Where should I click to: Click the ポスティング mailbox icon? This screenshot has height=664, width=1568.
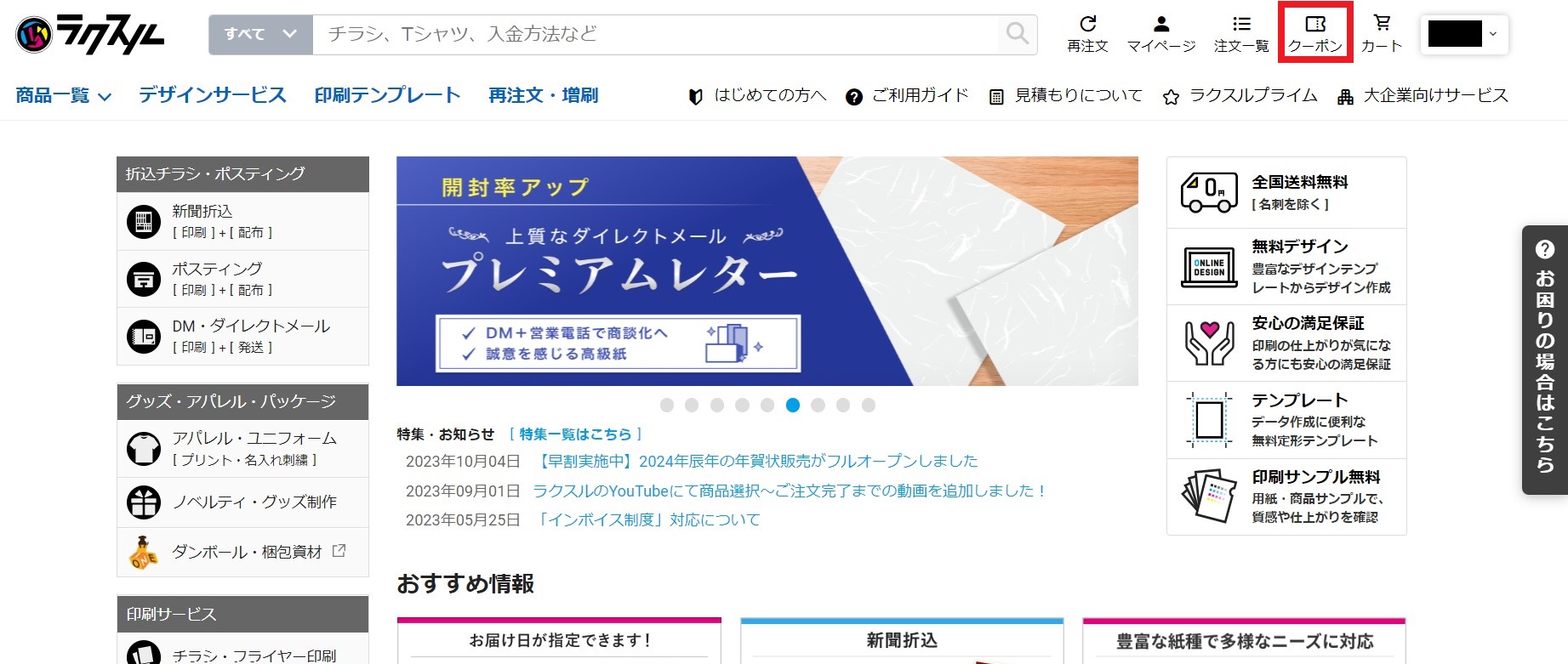point(144,279)
